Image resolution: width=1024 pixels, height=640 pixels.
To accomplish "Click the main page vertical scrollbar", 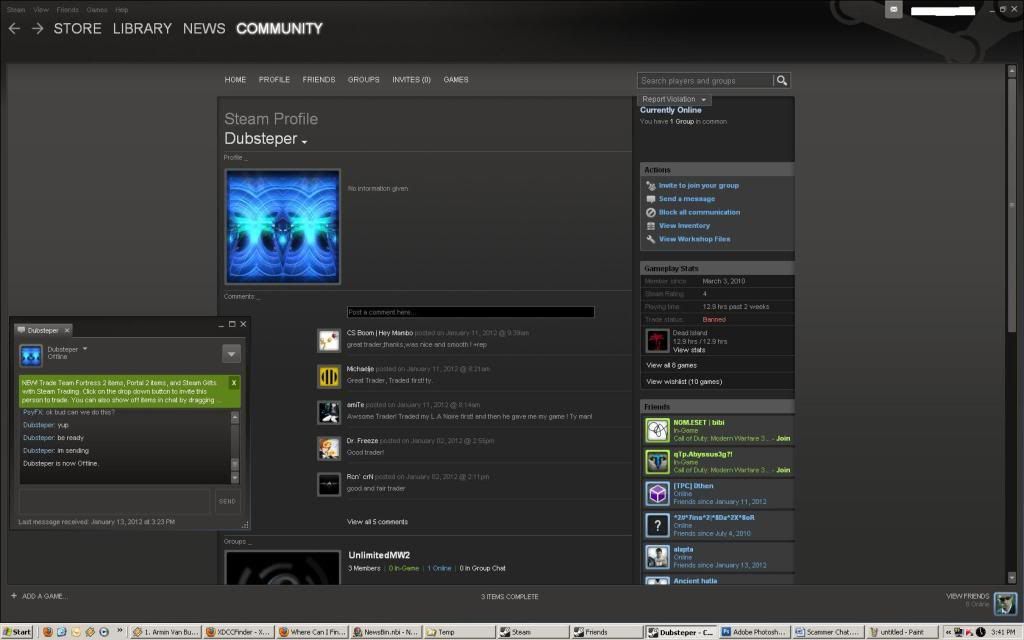I will [1012, 324].
